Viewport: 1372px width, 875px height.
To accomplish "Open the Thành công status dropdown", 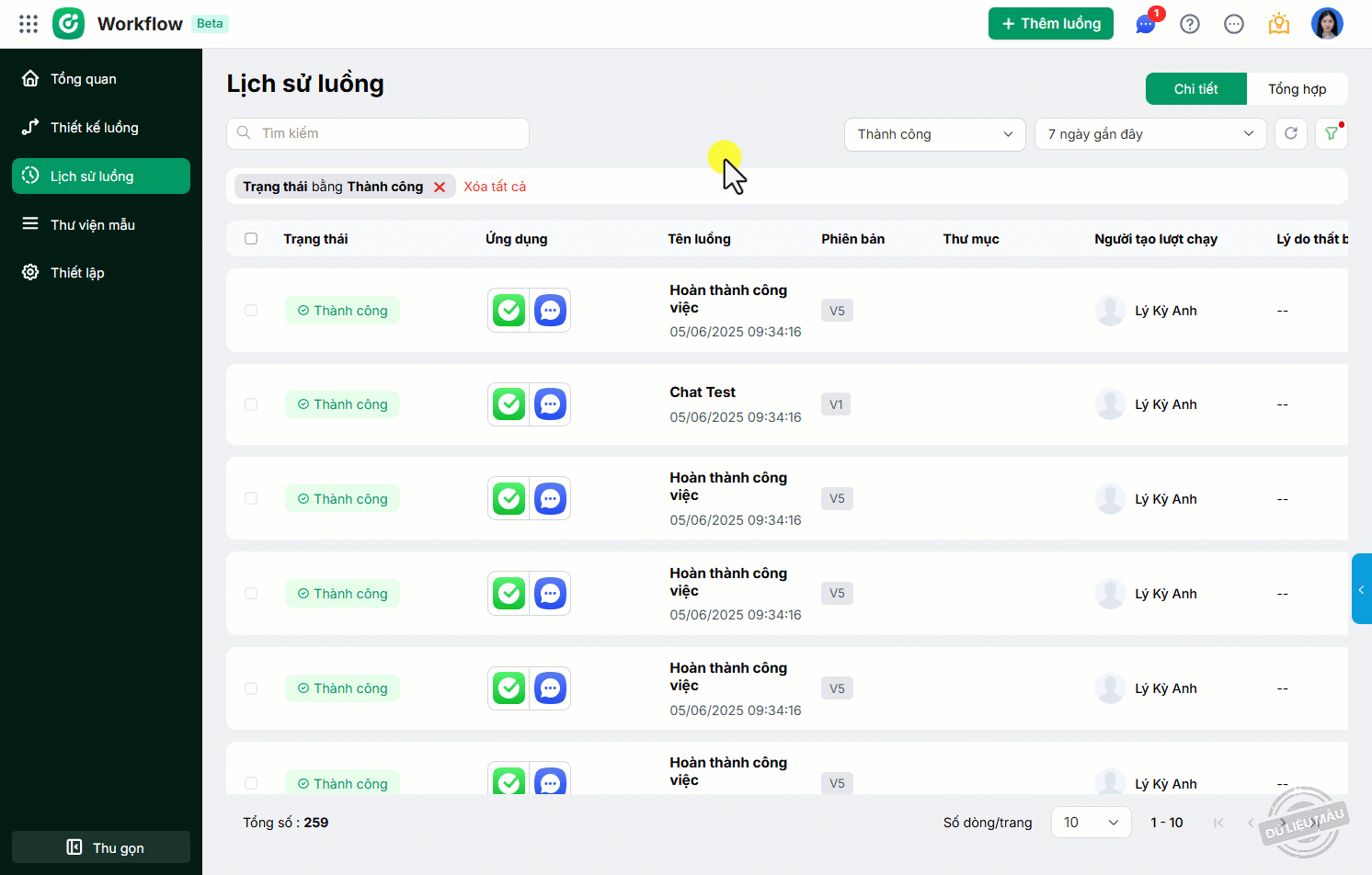I will pos(934,134).
